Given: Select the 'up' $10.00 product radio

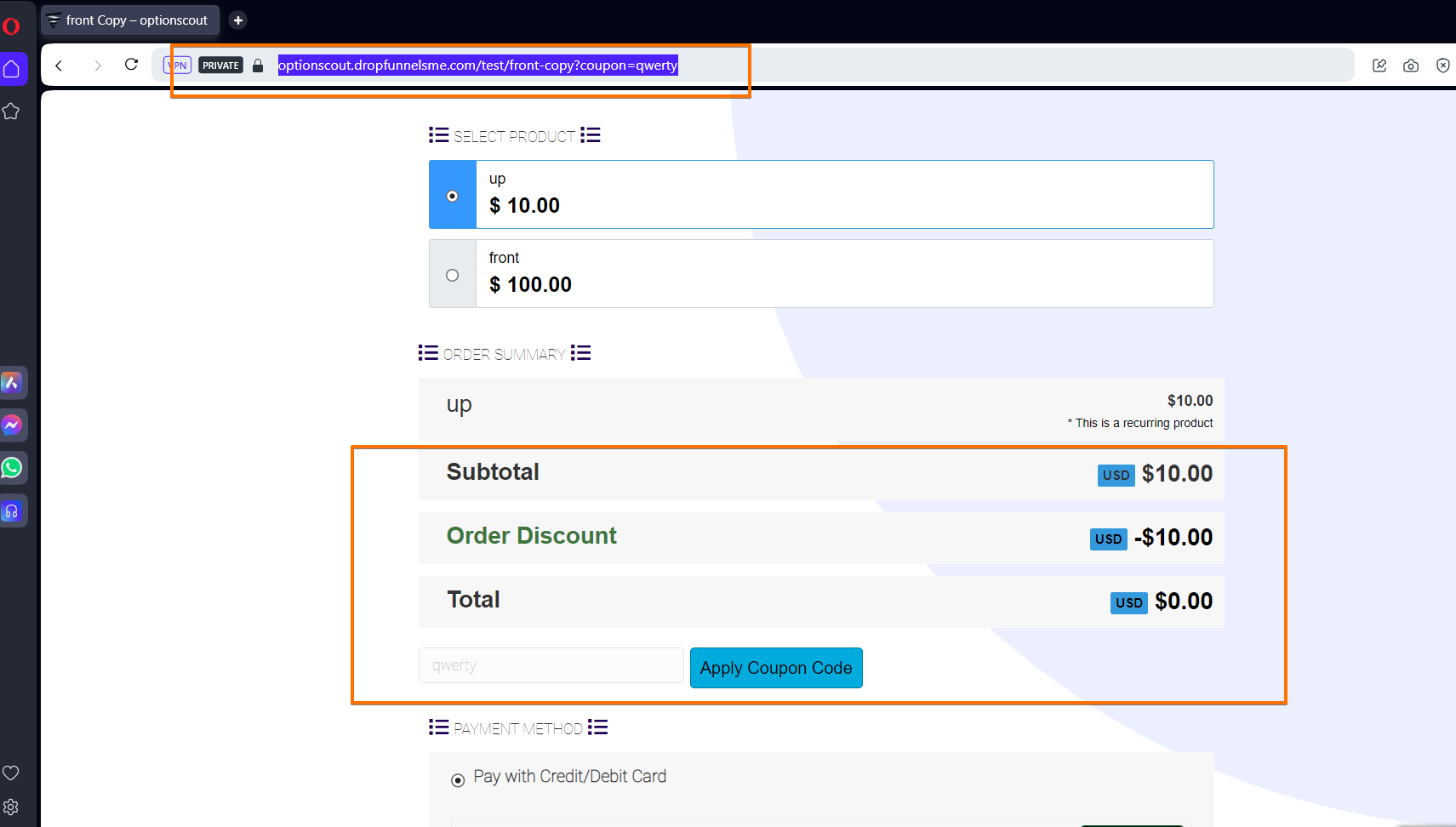Looking at the screenshot, I should [x=453, y=196].
